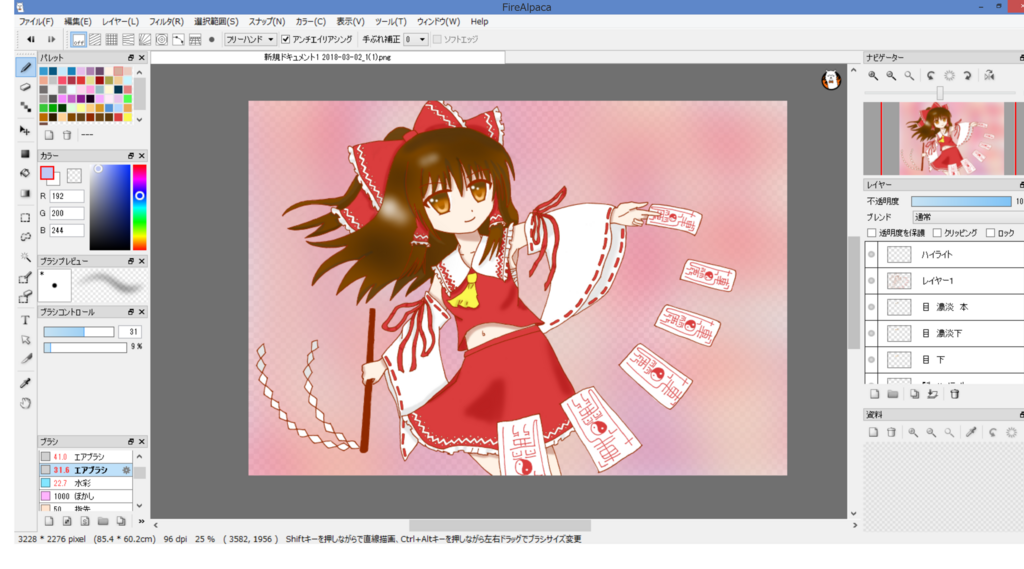The height and width of the screenshot is (569, 1024).
Task: Select the Brush tool in the toolbox
Action: click(x=25, y=67)
